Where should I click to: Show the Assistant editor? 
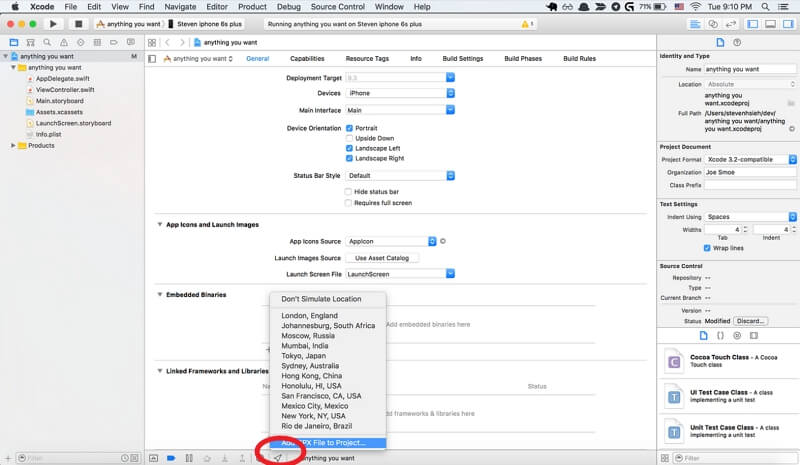point(713,24)
